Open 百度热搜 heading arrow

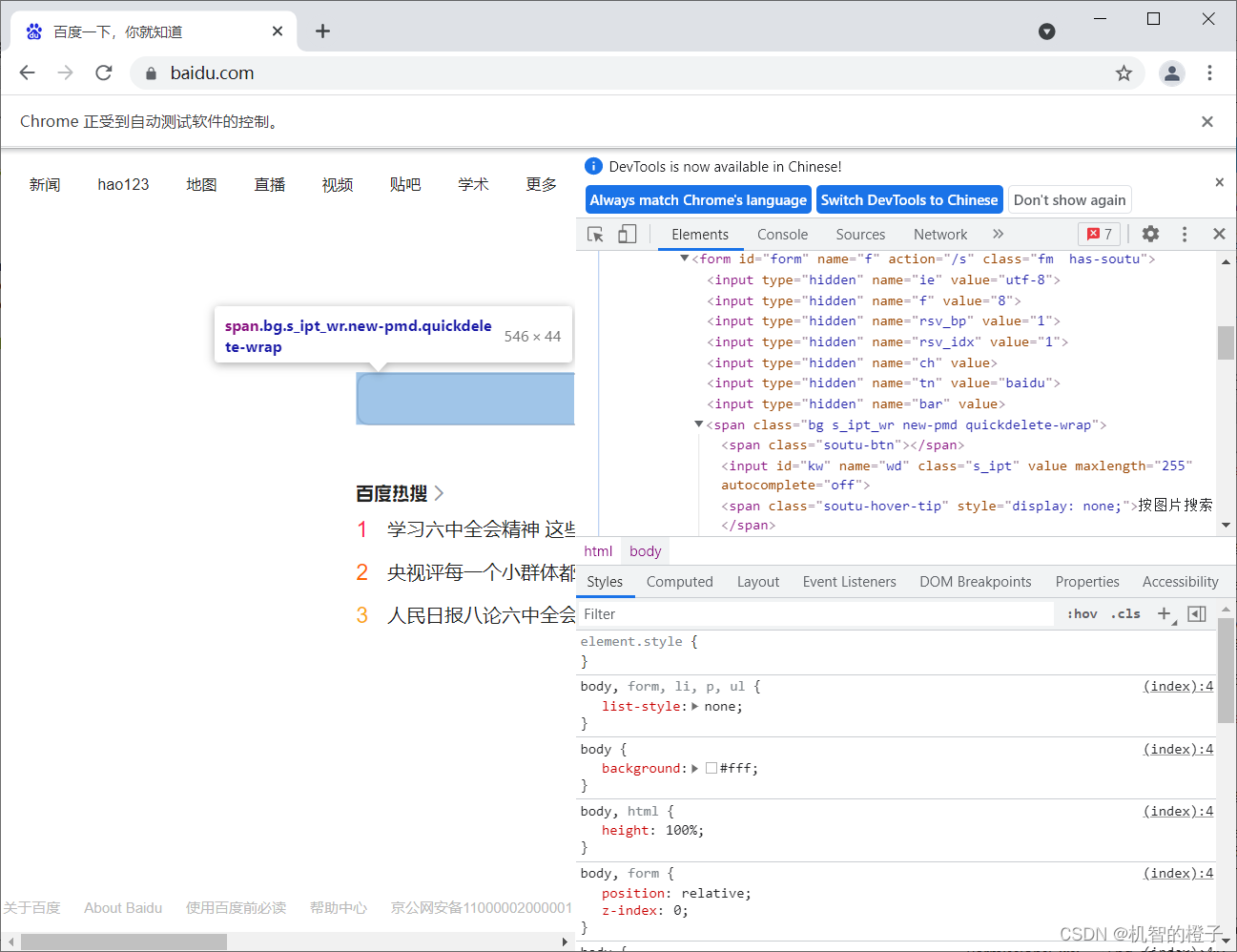pyautogui.click(x=439, y=493)
